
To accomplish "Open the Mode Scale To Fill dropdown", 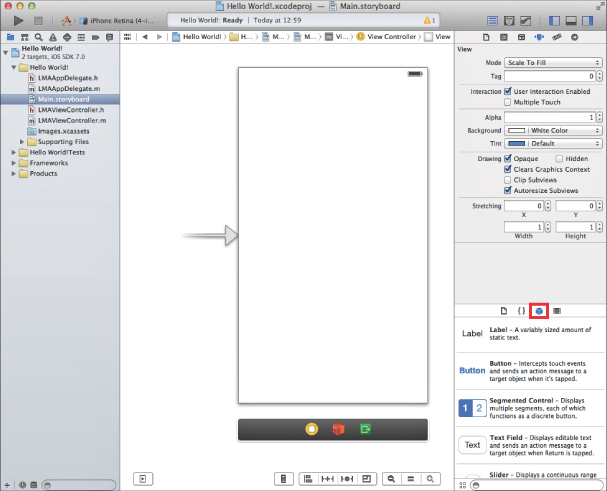I will (553, 62).
